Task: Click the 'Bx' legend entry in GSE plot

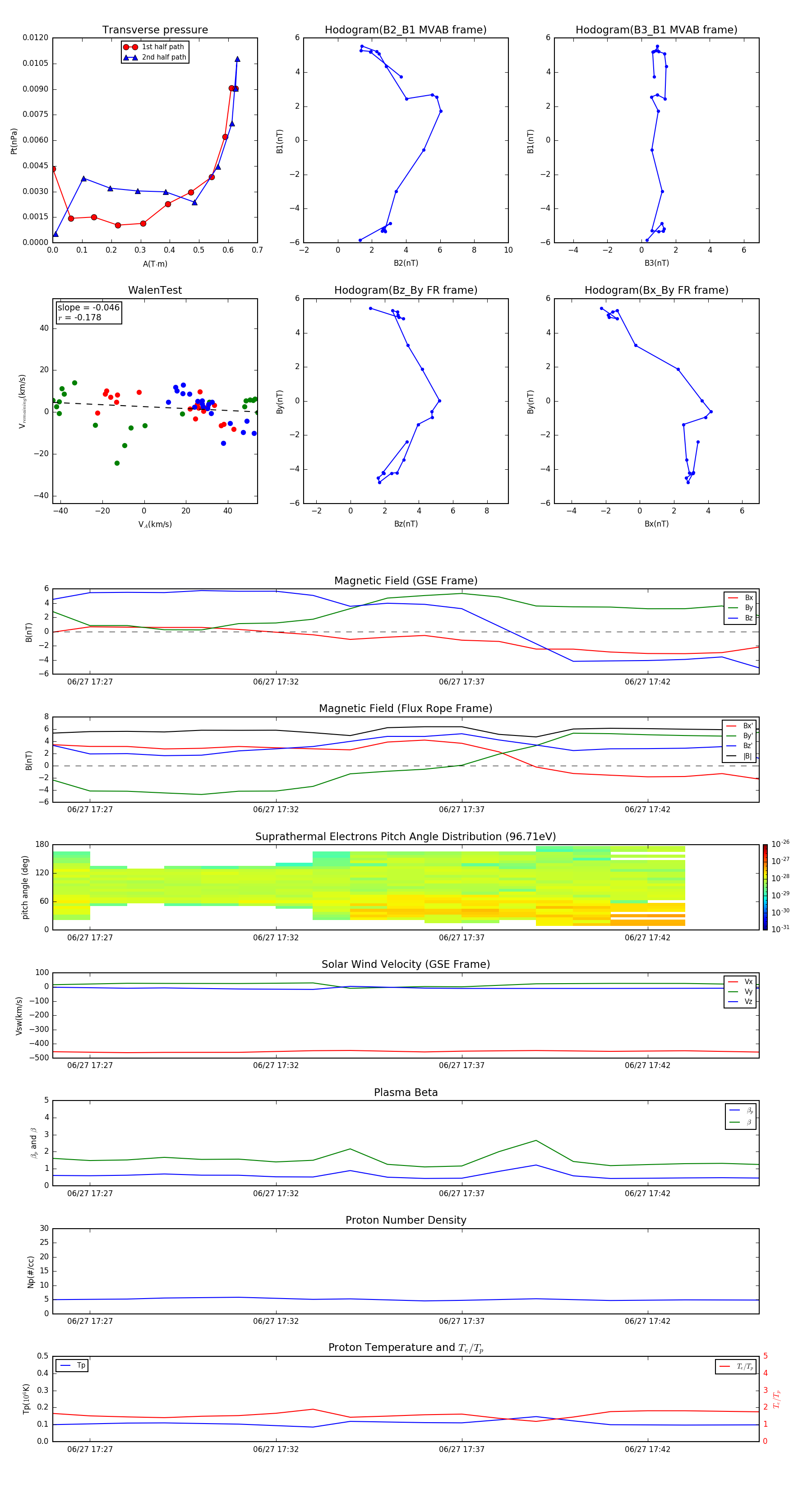Action: click(x=741, y=598)
